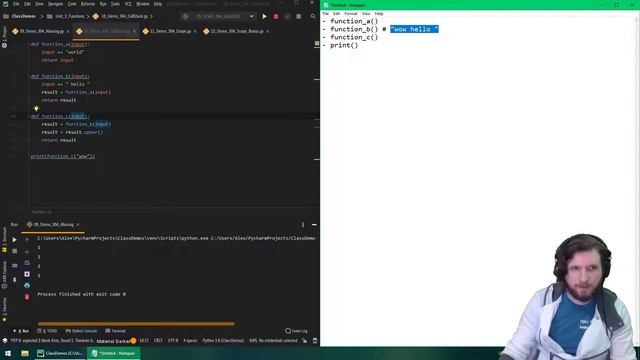The image size is (640, 360).
Task: Click print(function_c("wow")) line in editor
Action: (63, 156)
